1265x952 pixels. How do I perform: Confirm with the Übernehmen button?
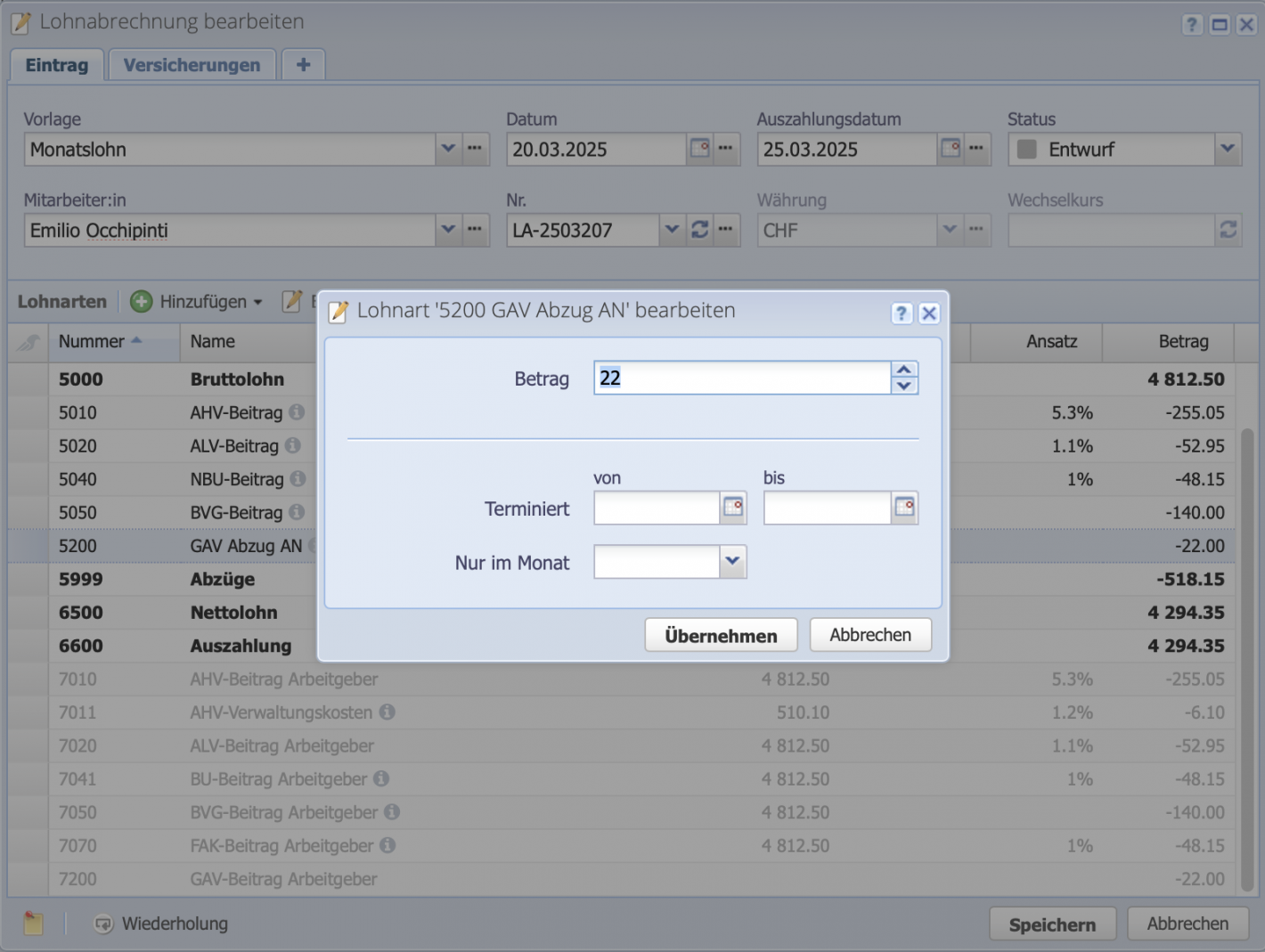721,634
